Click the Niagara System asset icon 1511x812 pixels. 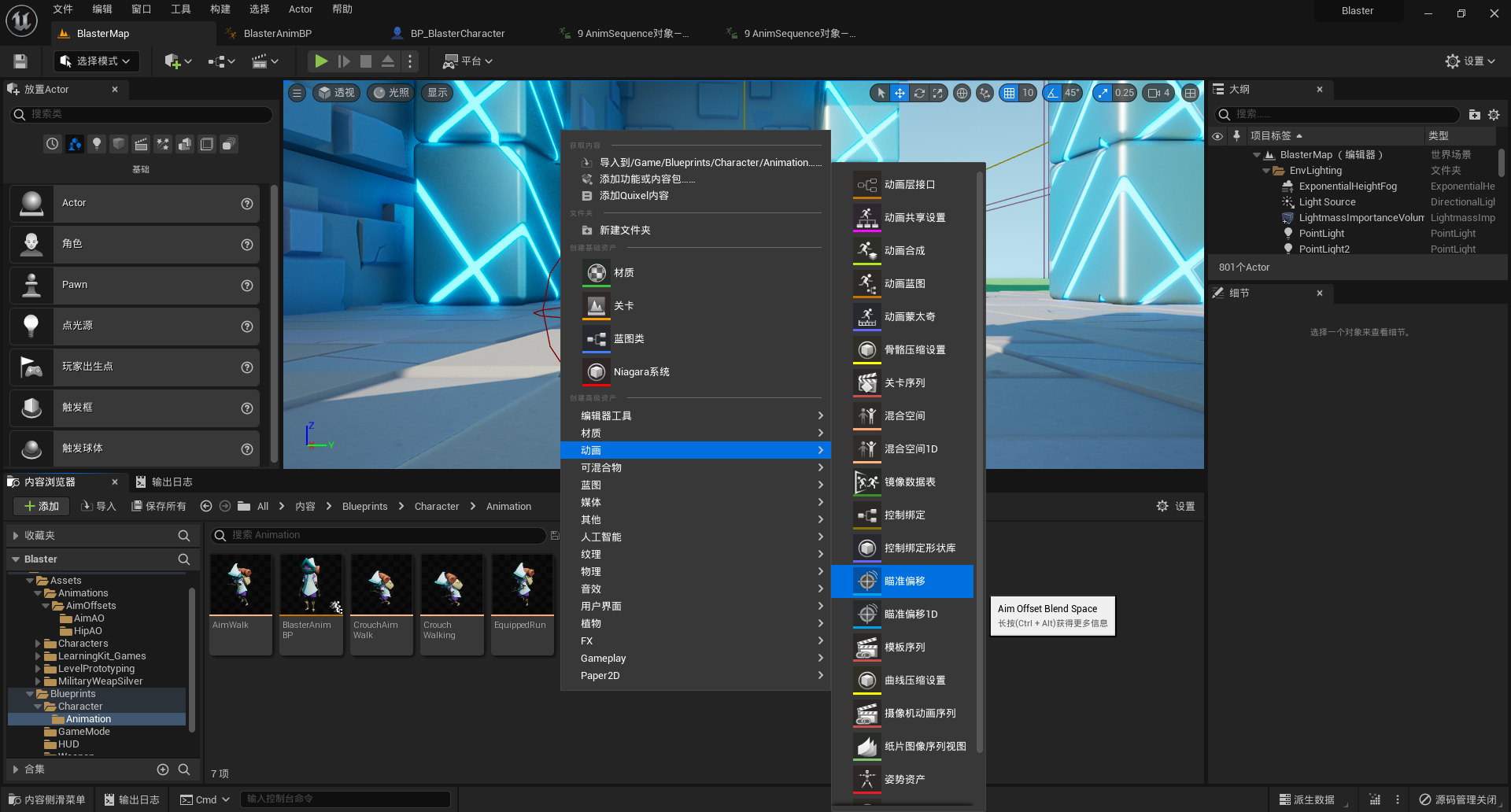click(x=597, y=371)
